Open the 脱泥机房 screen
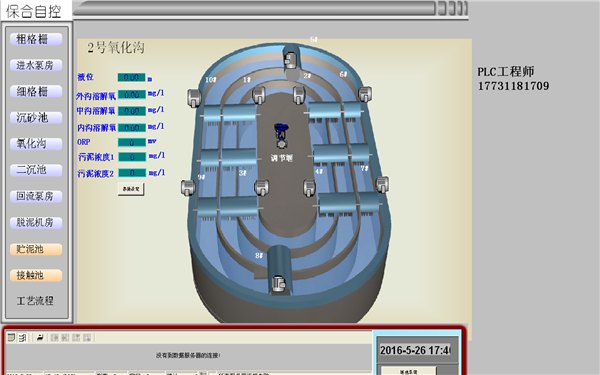The image size is (600, 375). click(36, 222)
